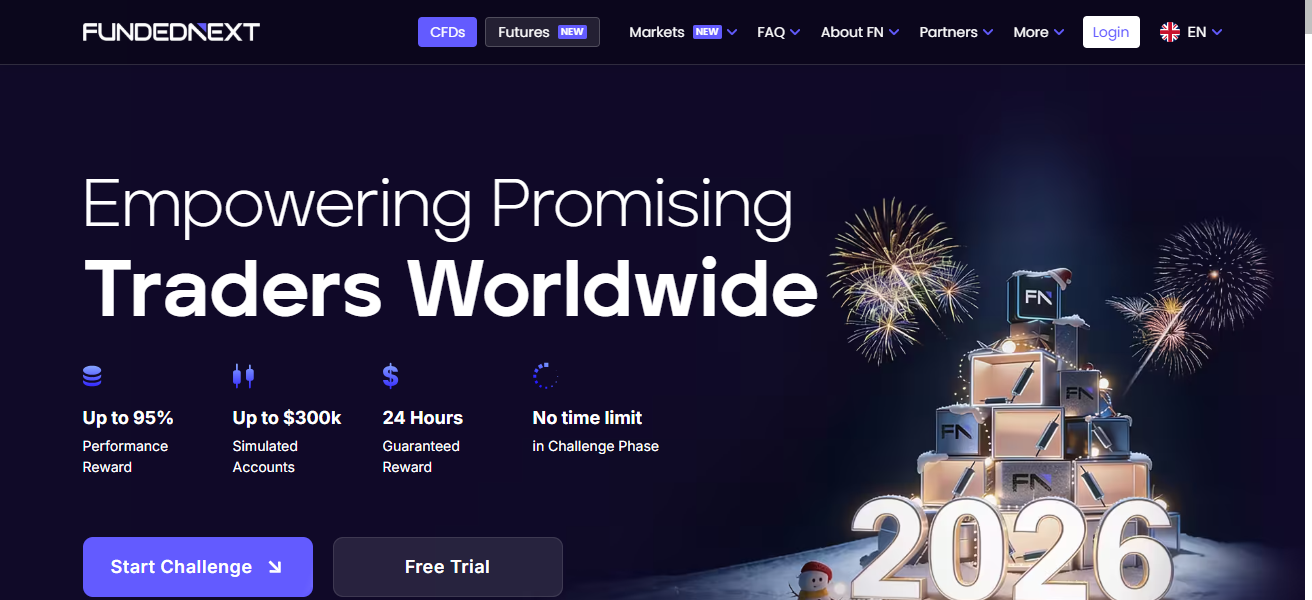Click the Start Challenge button
The image size is (1312, 600).
click(198, 567)
